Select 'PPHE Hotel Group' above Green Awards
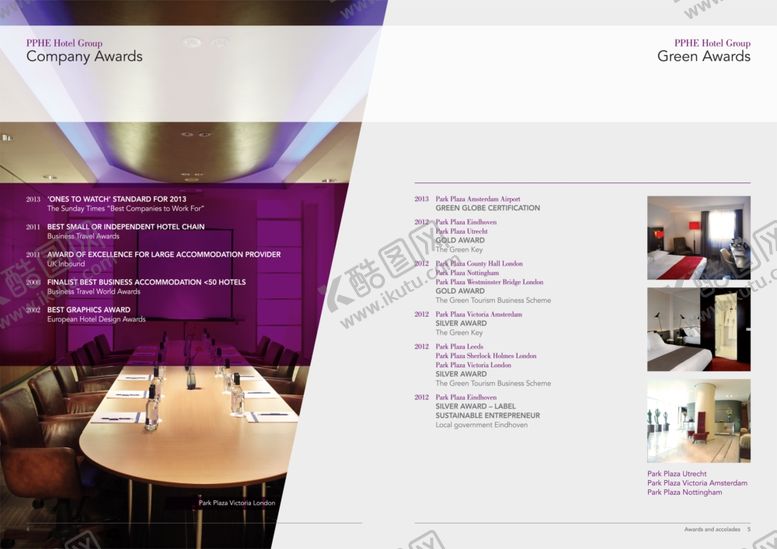 point(712,43)
